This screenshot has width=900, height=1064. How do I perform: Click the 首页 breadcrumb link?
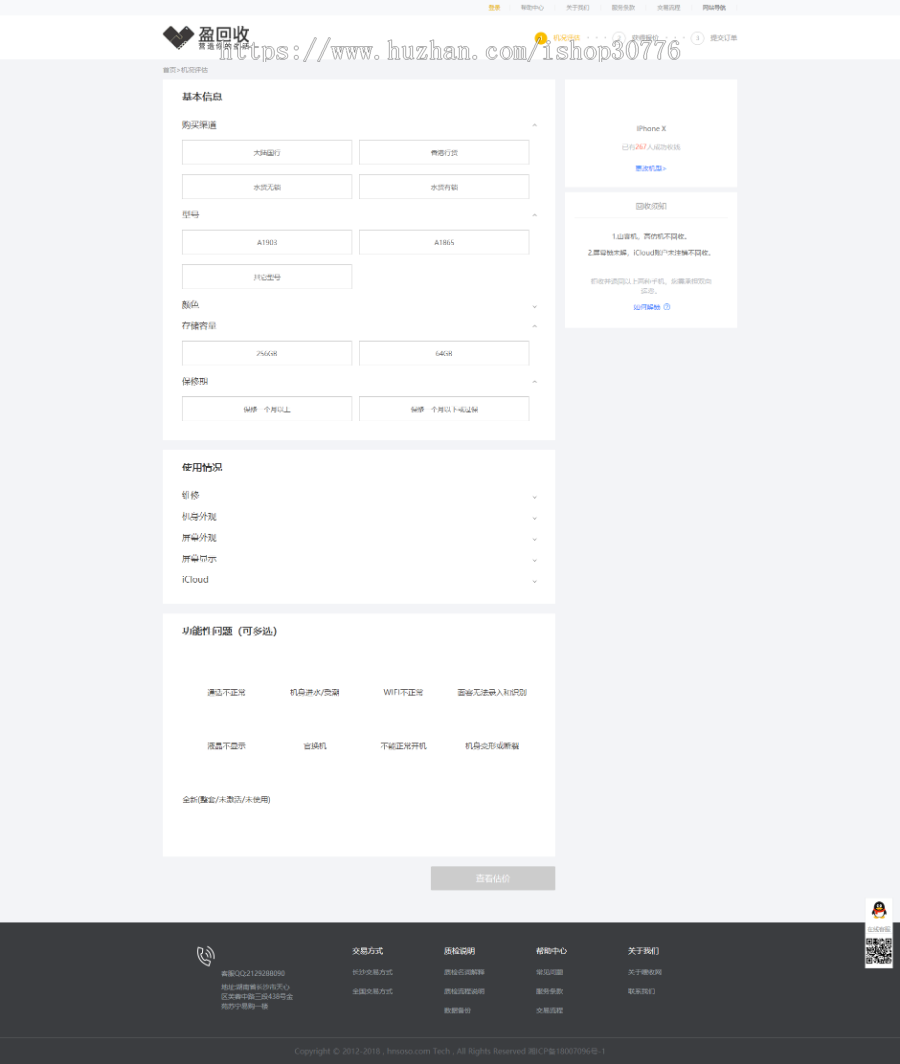169,70
